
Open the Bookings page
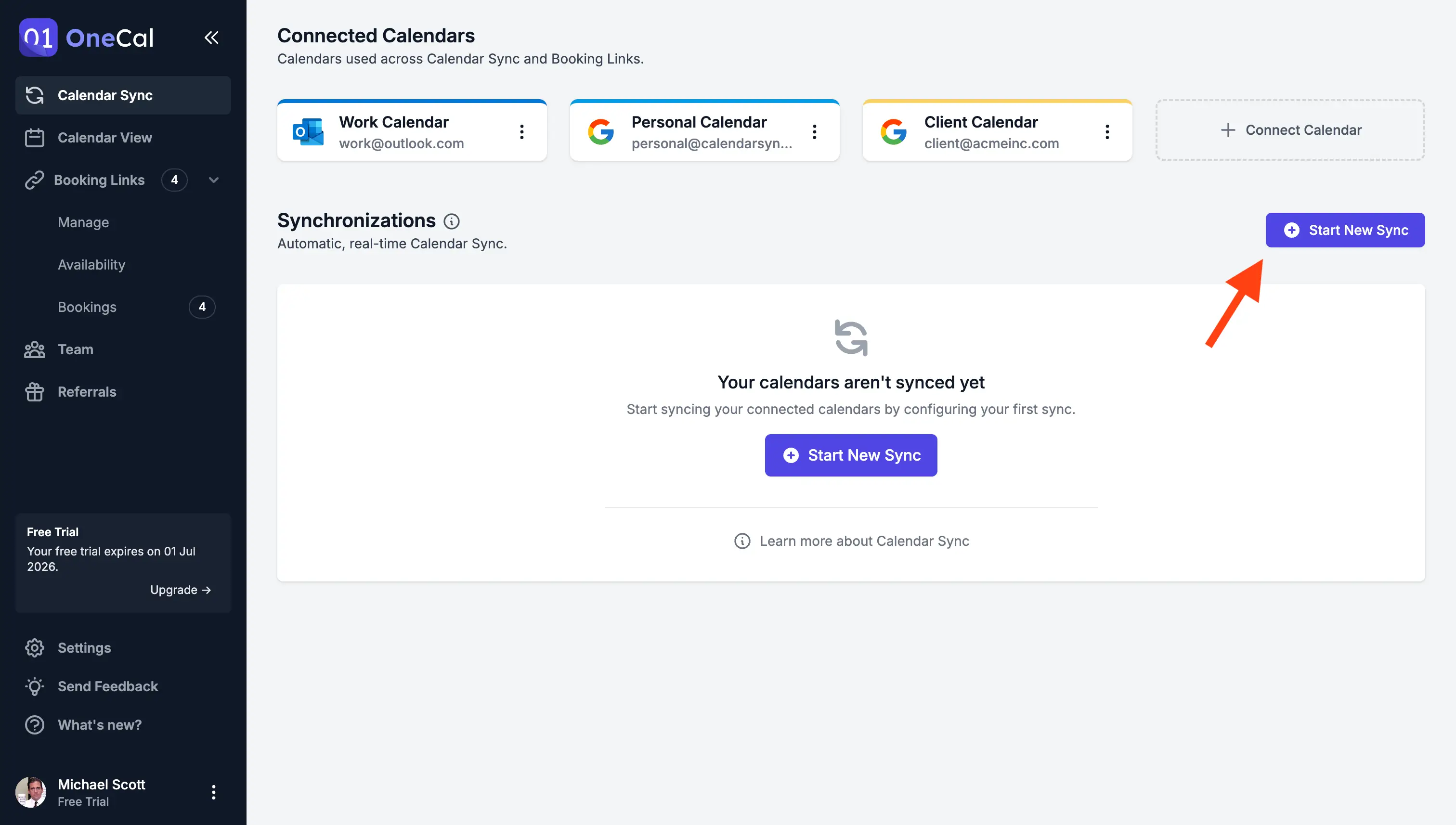point(87,307)
